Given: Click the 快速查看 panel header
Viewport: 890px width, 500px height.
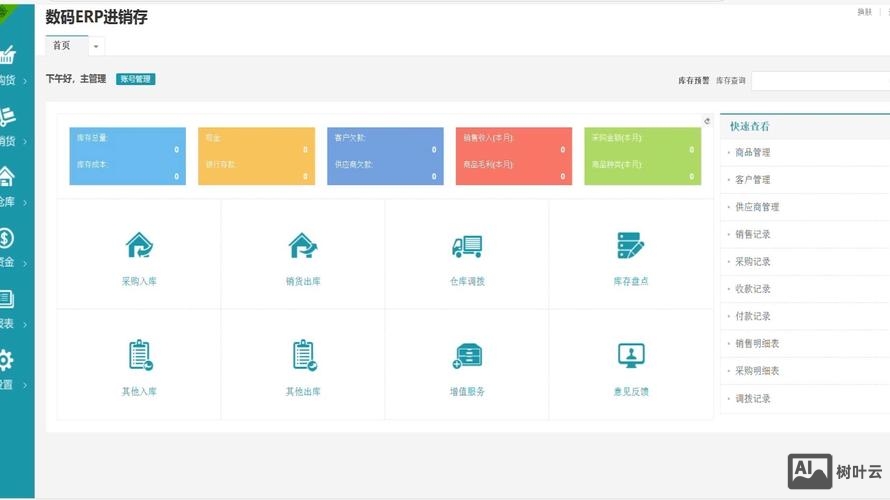Looking at the screenshot, I should click(x=805, y=127).
